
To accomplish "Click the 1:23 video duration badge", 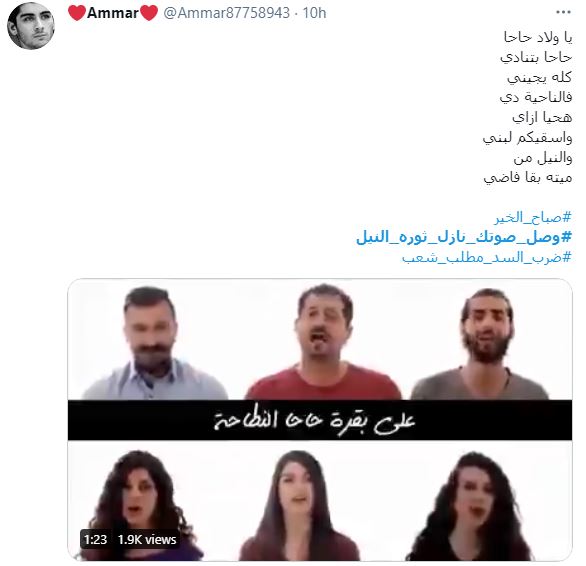I will pos(96,539).
